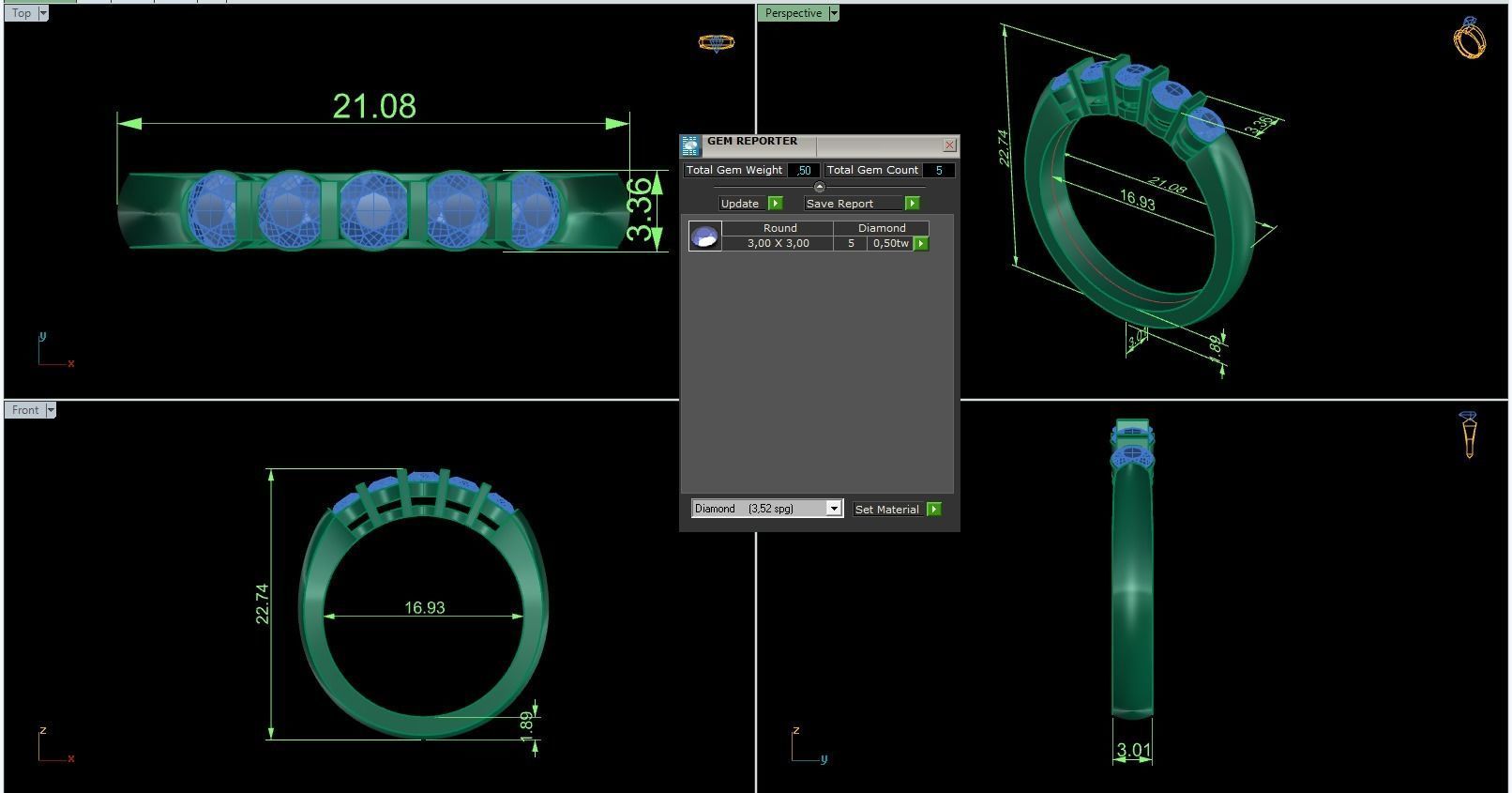The image size is (1512, 793).
Task: Close the Gem Reporter panel
Action: pyautogui.click(x=949, y=145)
